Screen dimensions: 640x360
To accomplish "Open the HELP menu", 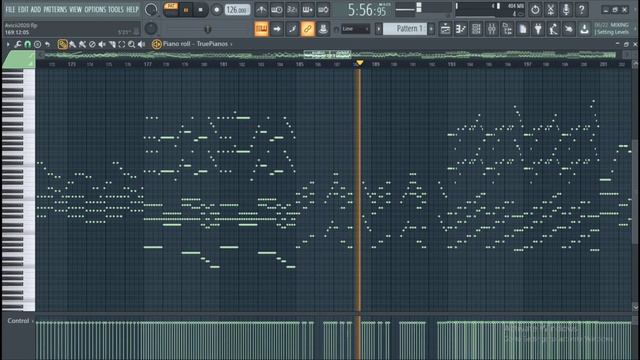I will pos(132,9).
